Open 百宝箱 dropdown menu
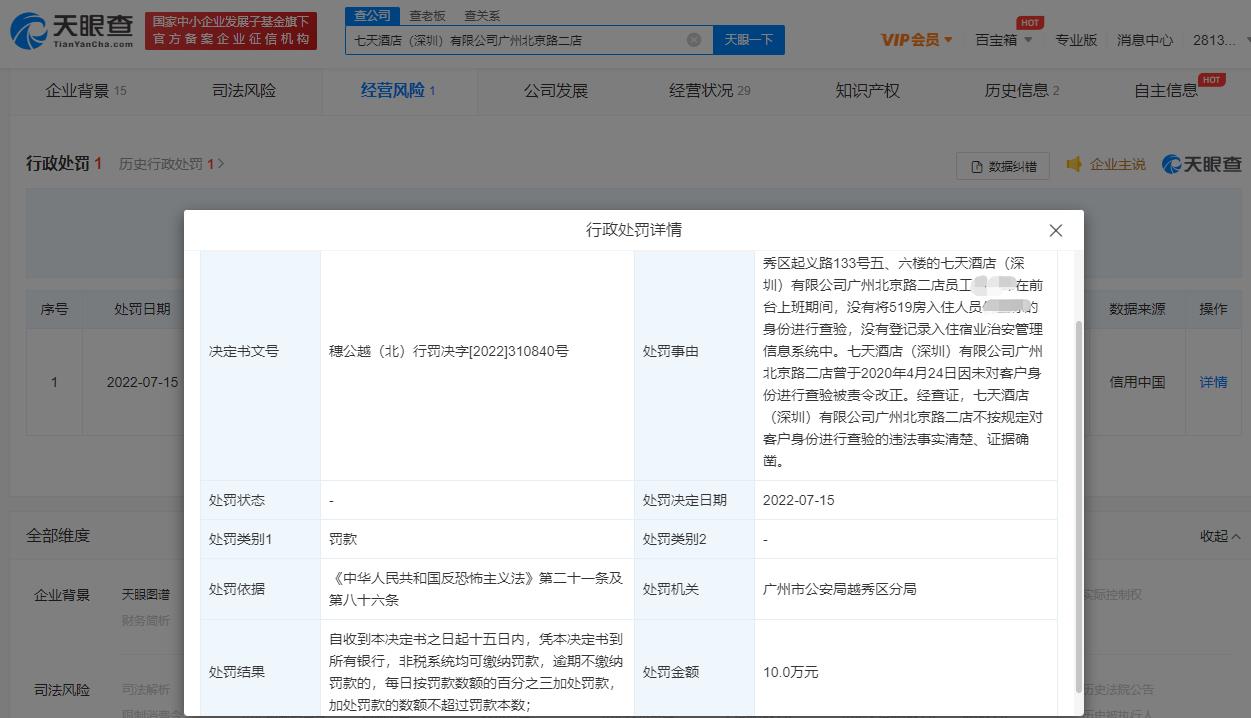The height and width of the screenshot is (718, 1251). (x=1002, y=40)
